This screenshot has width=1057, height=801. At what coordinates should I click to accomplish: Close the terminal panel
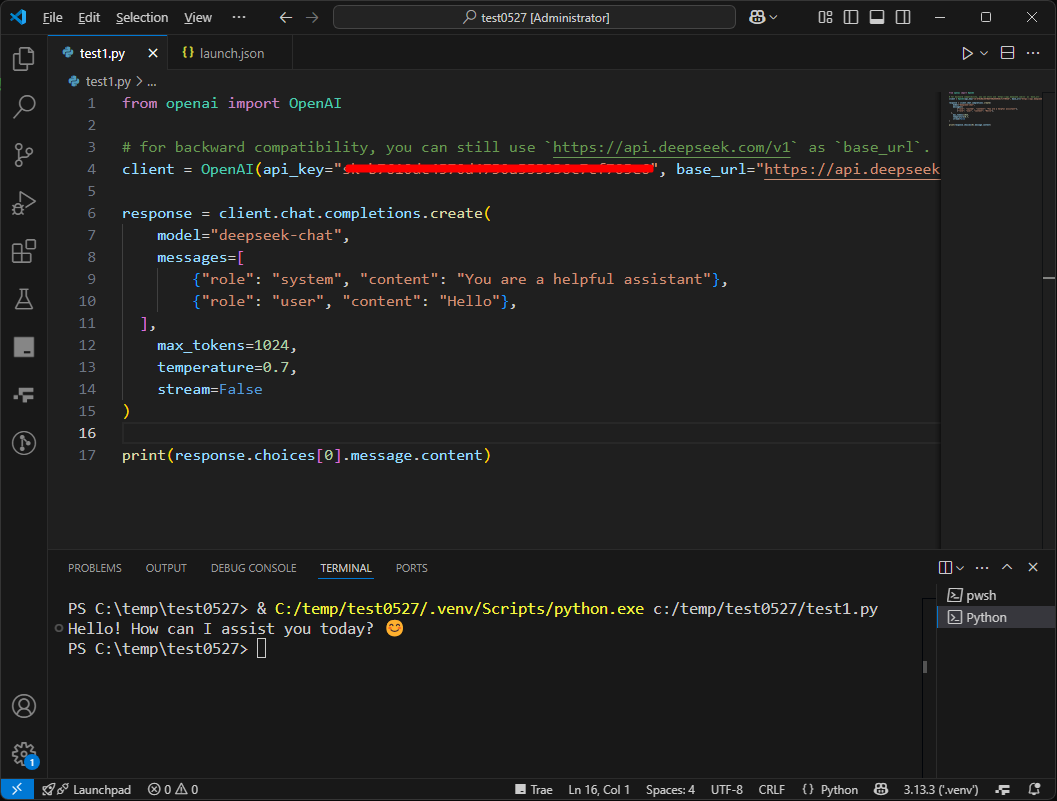tap(1033, 568)
